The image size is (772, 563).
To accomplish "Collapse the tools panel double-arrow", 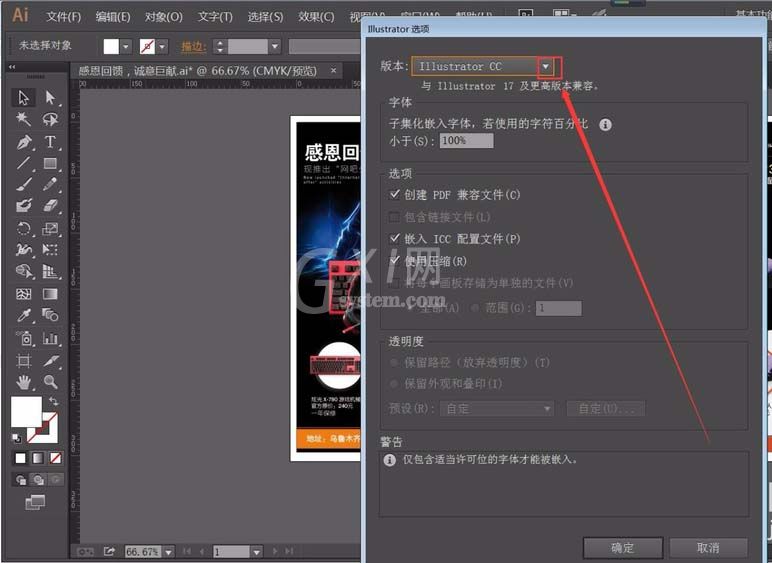I will click(x=12, y=67).
